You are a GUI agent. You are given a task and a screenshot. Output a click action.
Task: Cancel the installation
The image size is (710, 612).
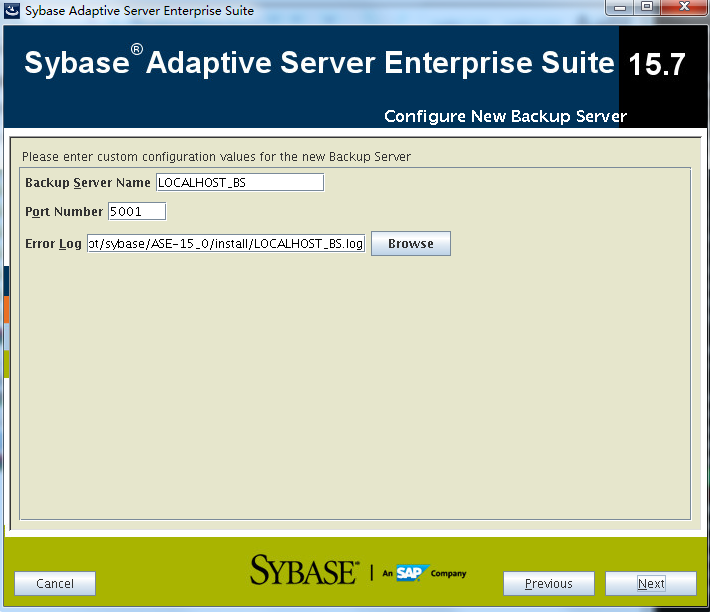click(55, 584)
